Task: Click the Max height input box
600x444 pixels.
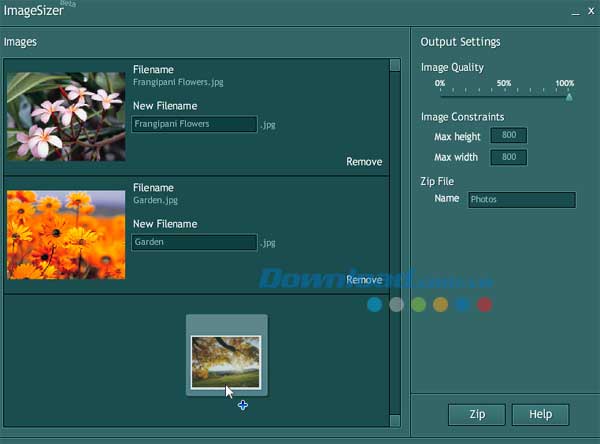Action: pos(509,135)
